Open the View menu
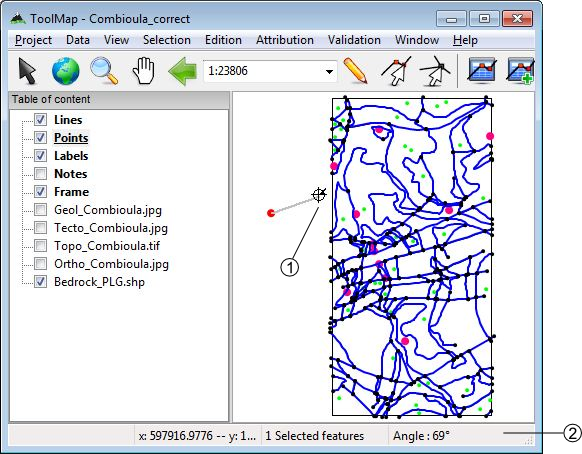582x454 pixels. (116, 40)
